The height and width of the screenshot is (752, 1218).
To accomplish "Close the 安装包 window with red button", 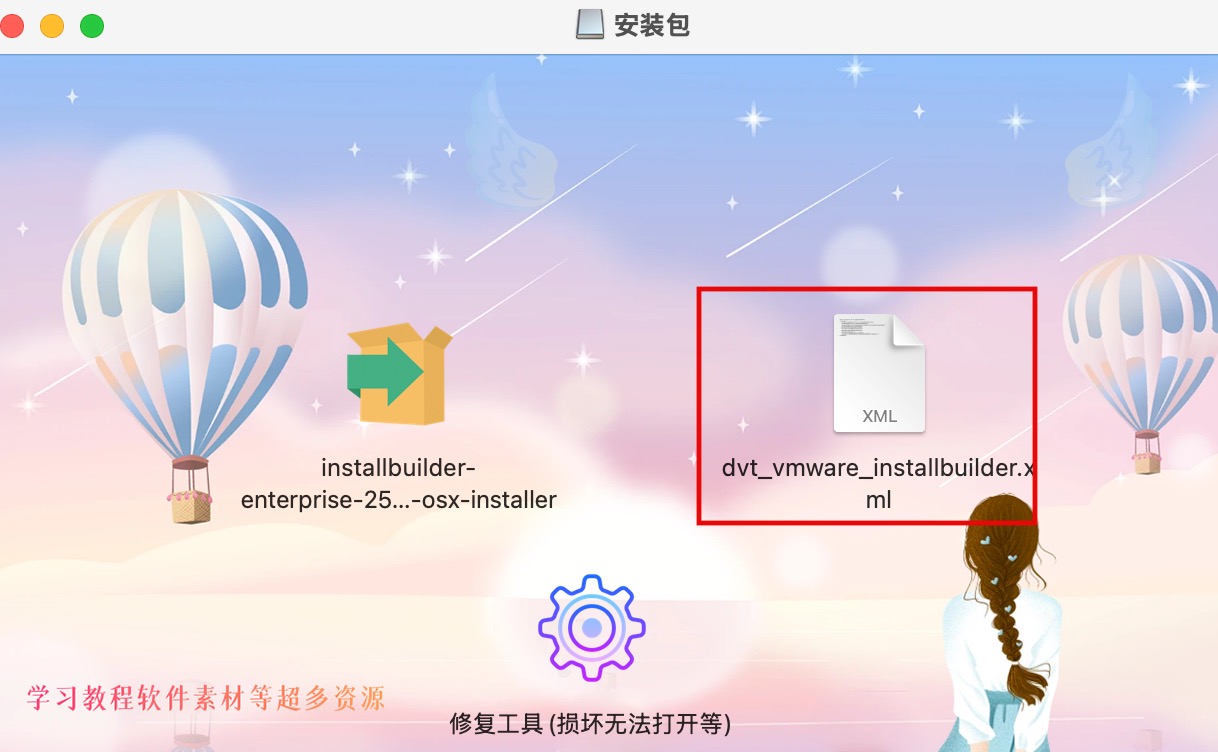I will click(x=12, y=26).
